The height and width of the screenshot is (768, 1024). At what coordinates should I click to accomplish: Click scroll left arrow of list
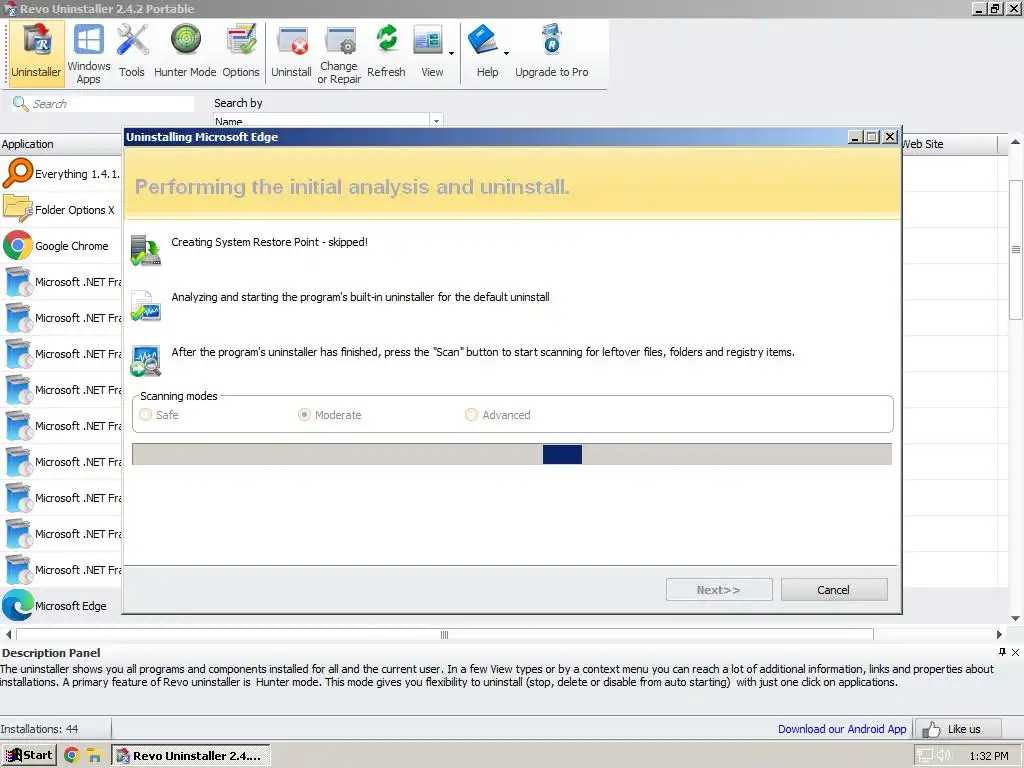[x=8, y=634]
